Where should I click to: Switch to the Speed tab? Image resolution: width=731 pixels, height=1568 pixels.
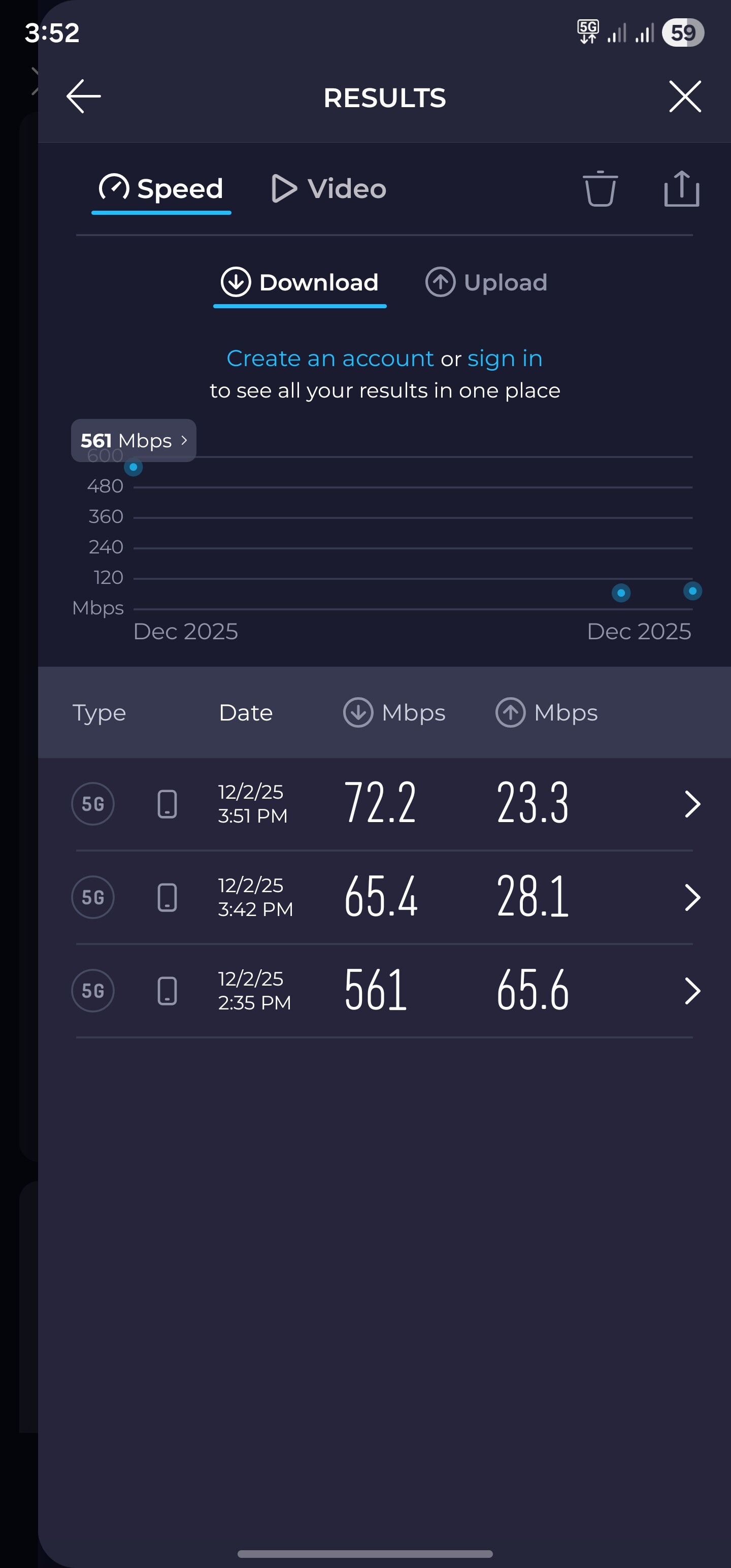point(161,189)
